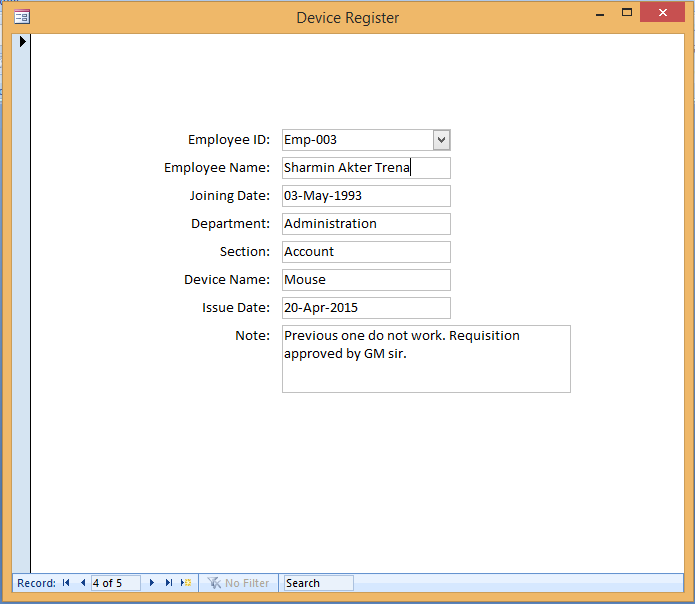The image size is (695, 604).
Task: Click the record selector arrow
Action: (x=22, y=42)
